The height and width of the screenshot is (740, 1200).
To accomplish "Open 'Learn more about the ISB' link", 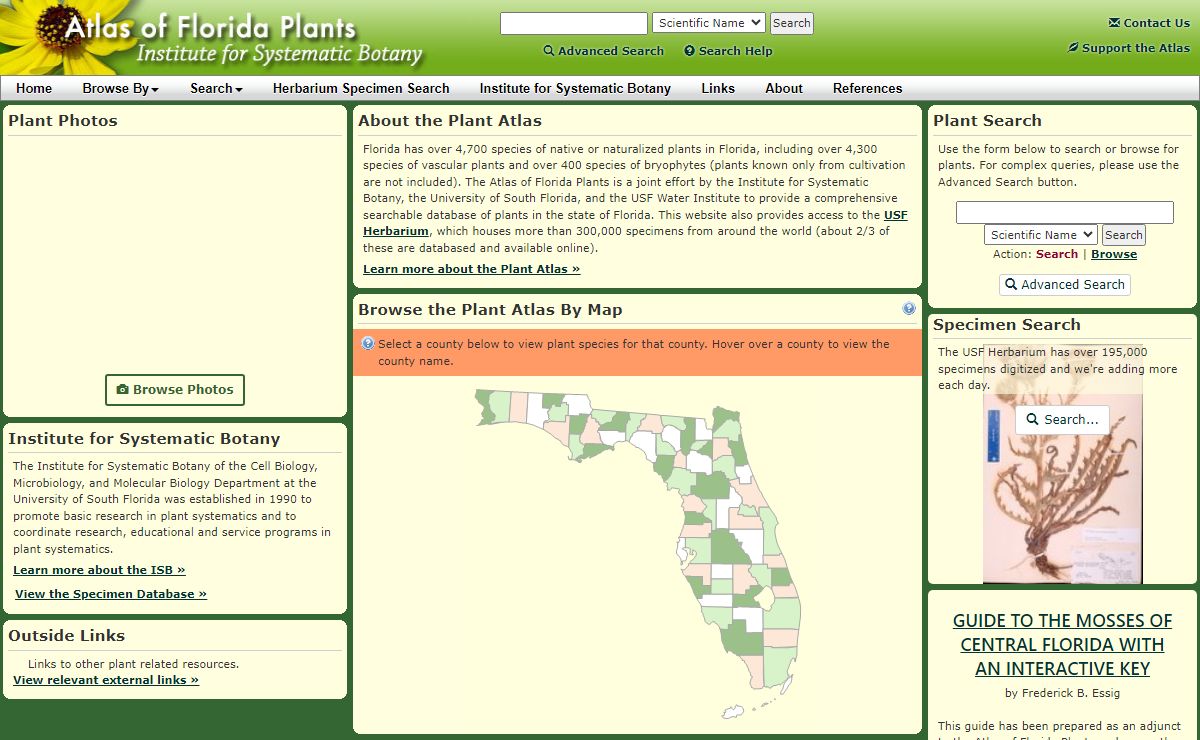I will pyautogui.click(x=99, y=570).
